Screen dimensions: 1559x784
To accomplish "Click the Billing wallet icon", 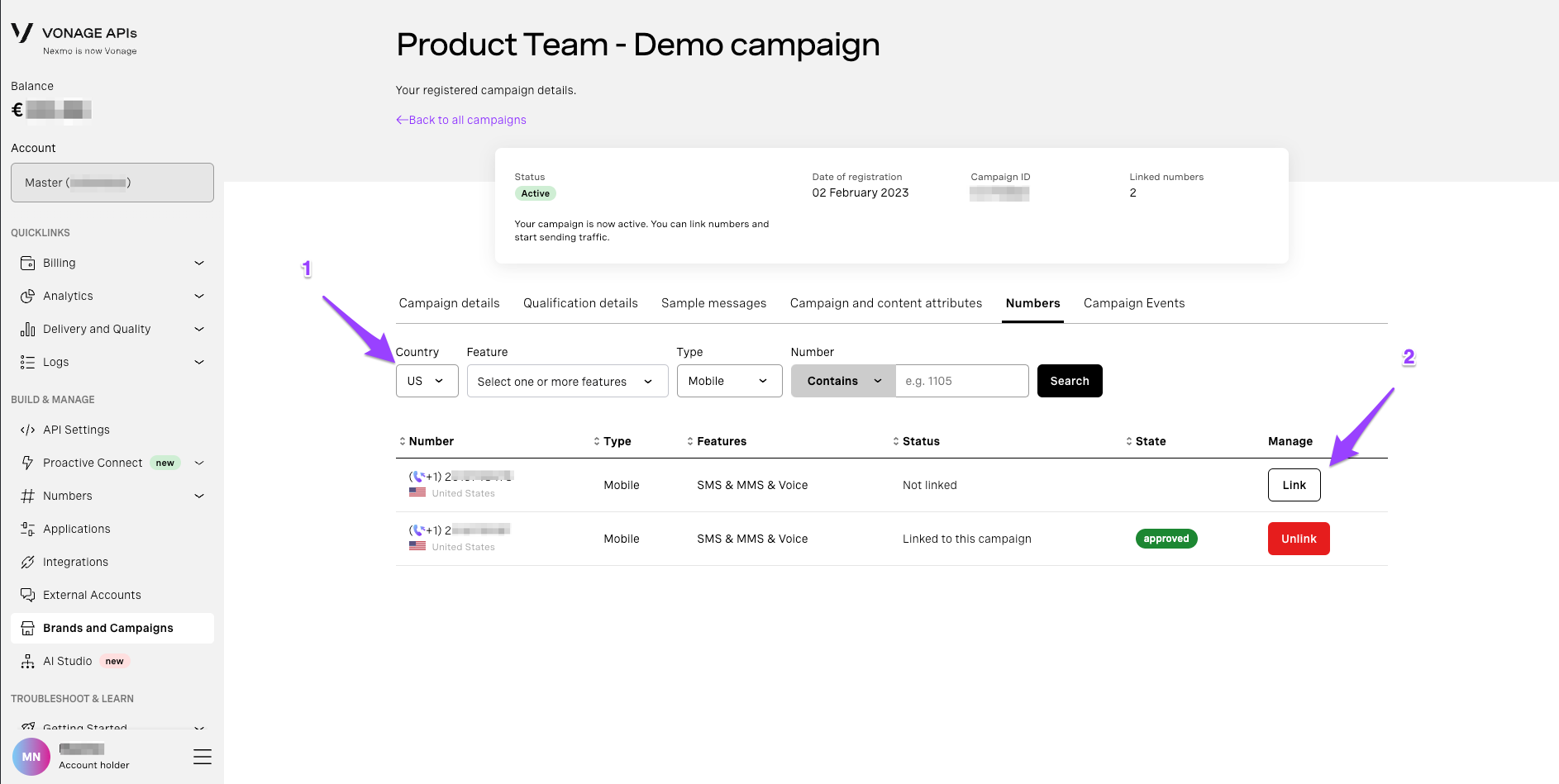I will click(x=27, y=263).
